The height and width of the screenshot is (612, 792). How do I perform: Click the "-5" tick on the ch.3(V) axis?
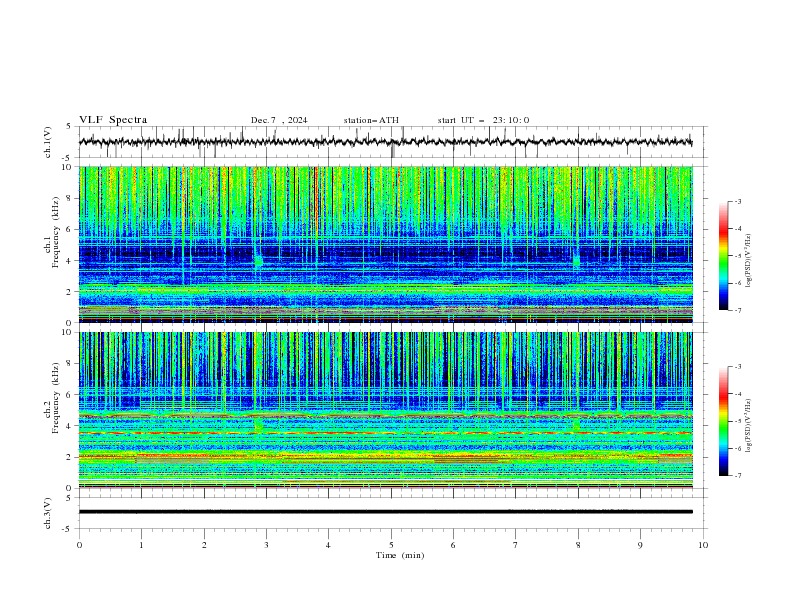point(67,529)
